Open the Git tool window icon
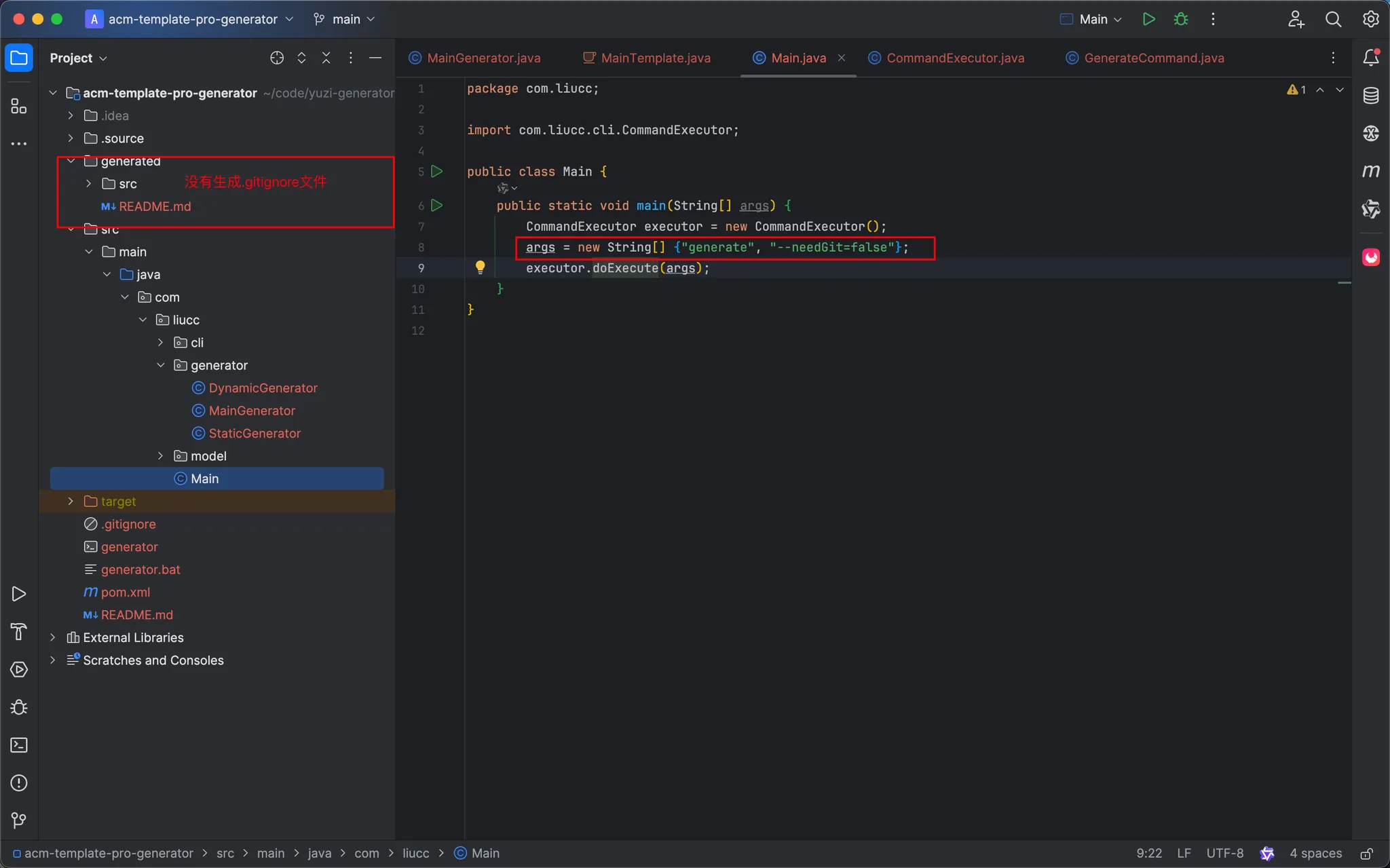1390x868 pixels. pos(19,820)
